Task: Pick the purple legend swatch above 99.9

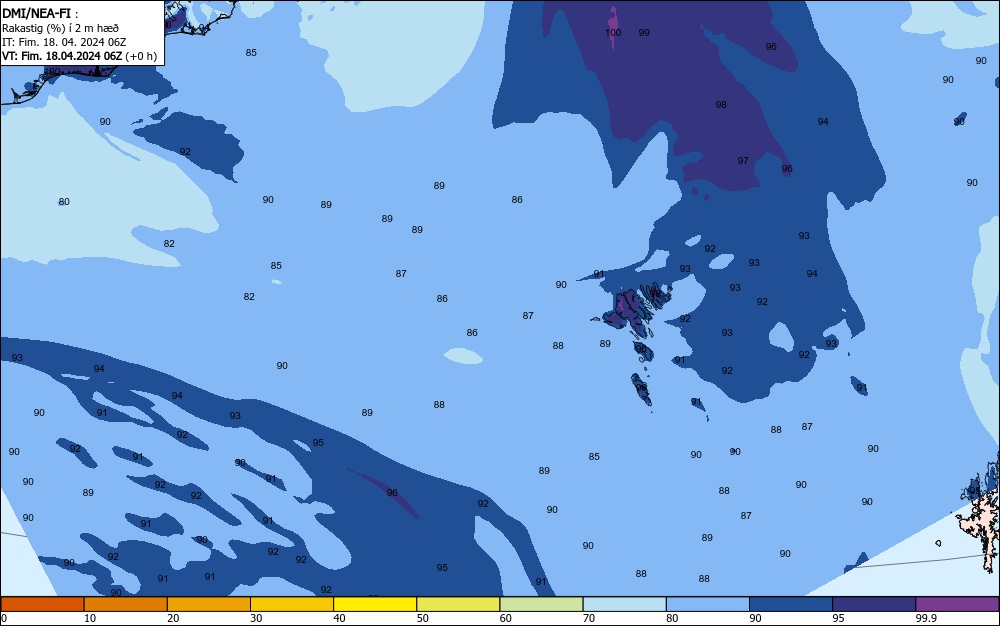Action: pyautogui.click(x=957, y=604)
